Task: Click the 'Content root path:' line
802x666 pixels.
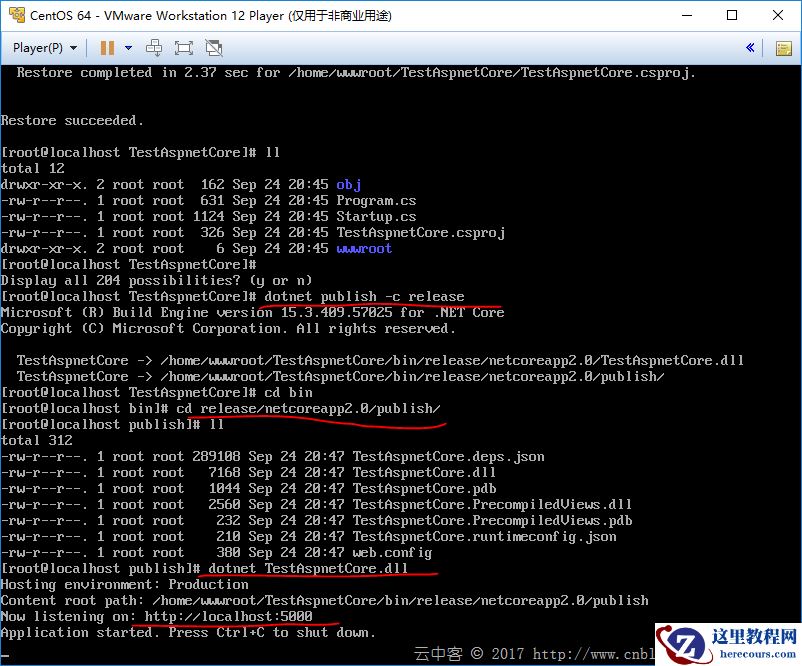Action: pos(325,600)
